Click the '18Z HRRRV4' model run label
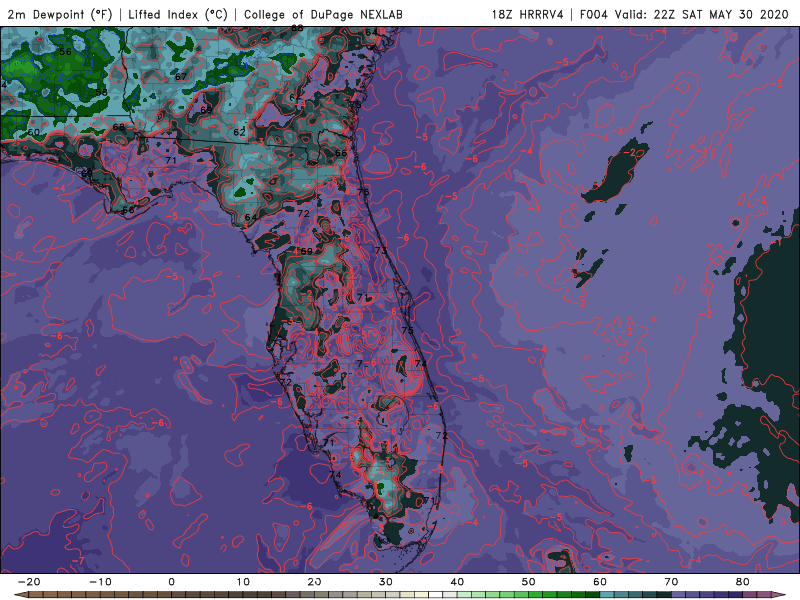 point(528,14)
